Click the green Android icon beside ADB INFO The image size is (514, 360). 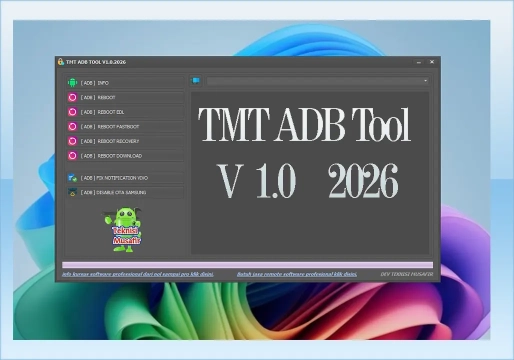click(x=72, y=83)
